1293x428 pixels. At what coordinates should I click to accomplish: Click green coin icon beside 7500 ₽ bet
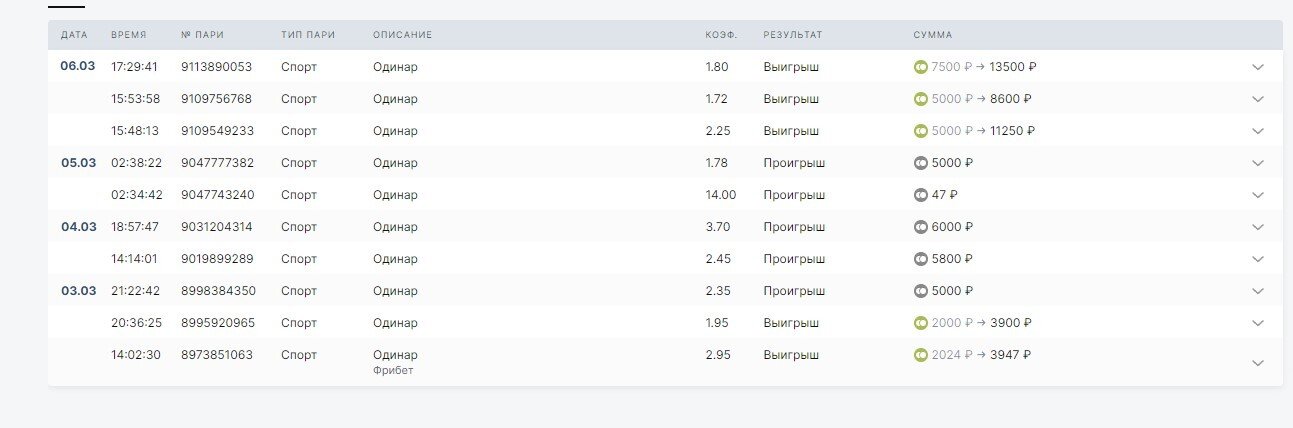coord(921,67)
